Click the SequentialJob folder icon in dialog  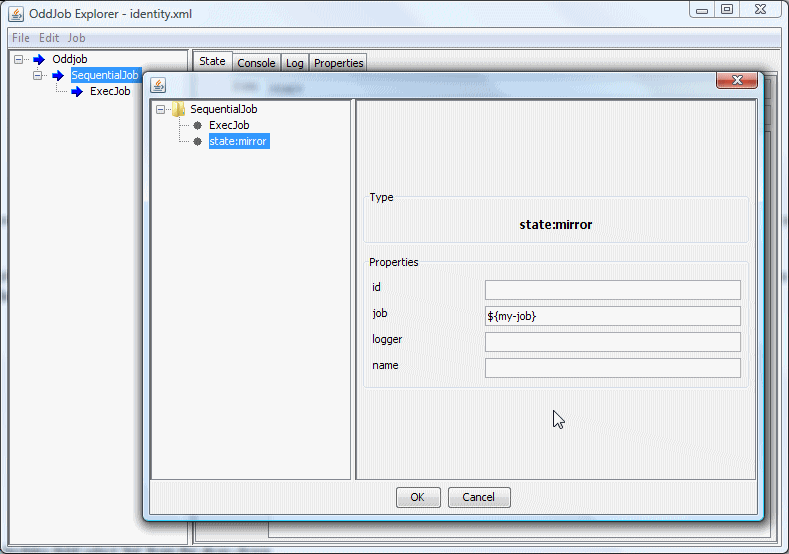click(178, 109)
